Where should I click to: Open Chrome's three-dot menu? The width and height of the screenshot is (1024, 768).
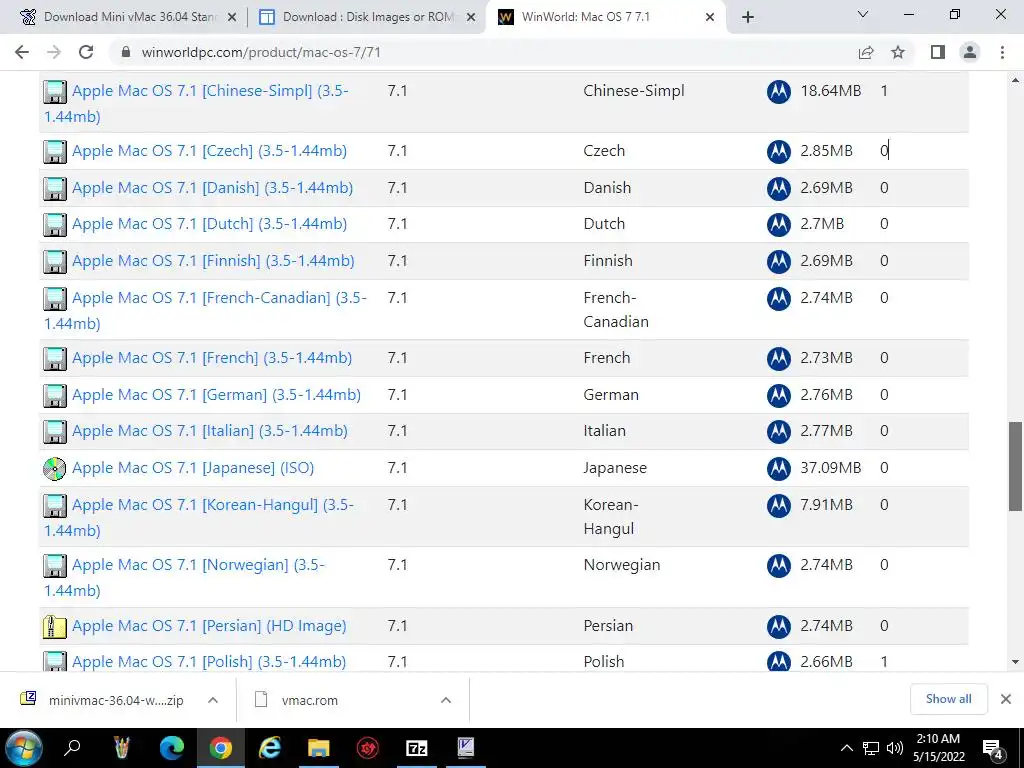(1002, 52)
